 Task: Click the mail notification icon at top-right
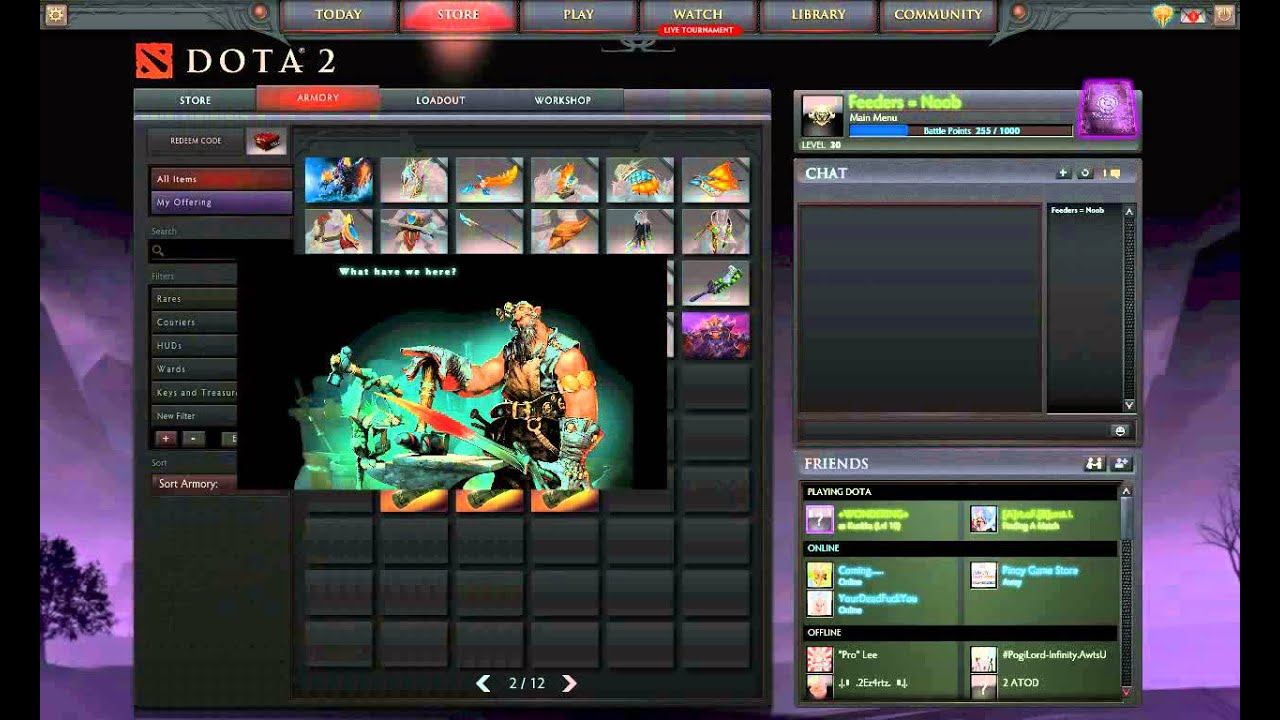pos(1192,15)
